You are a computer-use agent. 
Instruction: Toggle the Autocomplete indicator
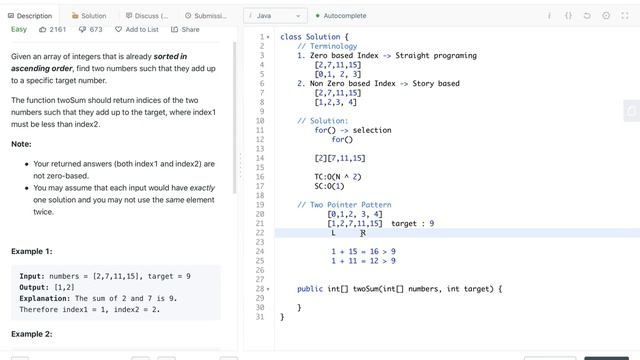coord(341,16)
